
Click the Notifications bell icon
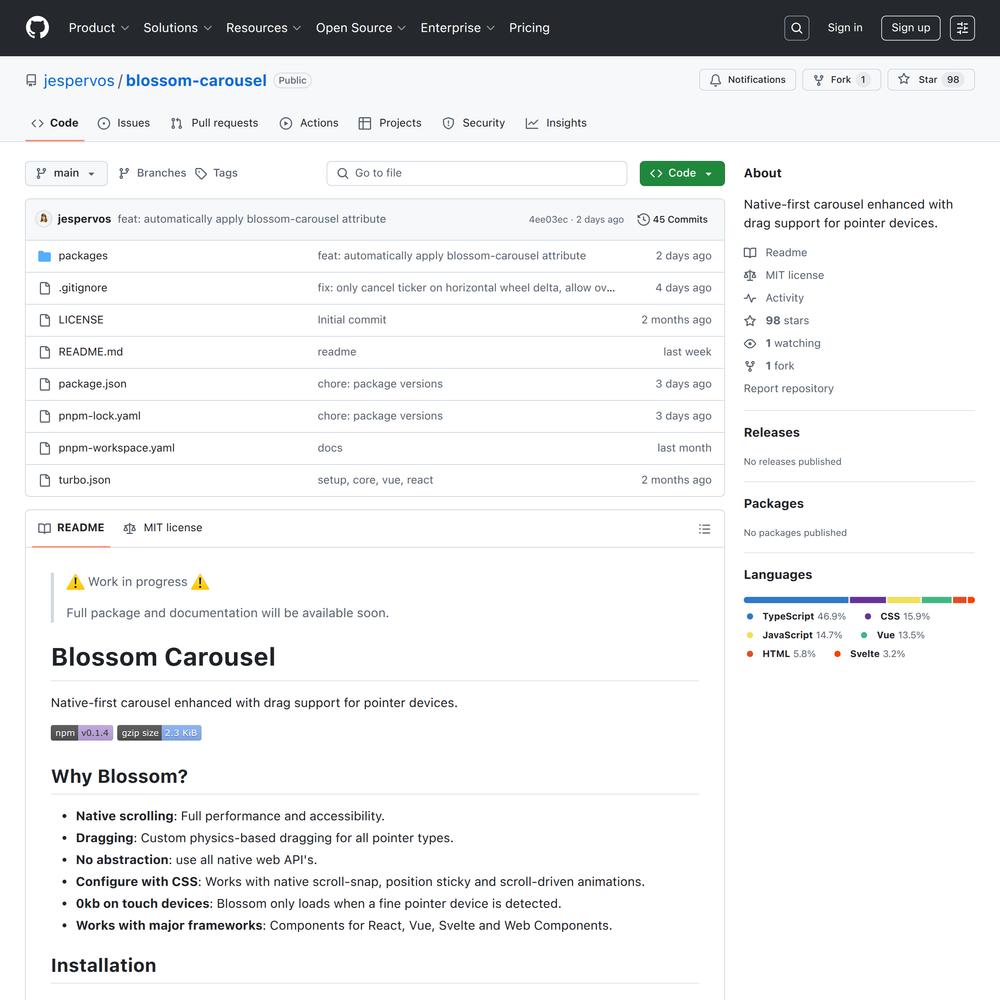716,80
